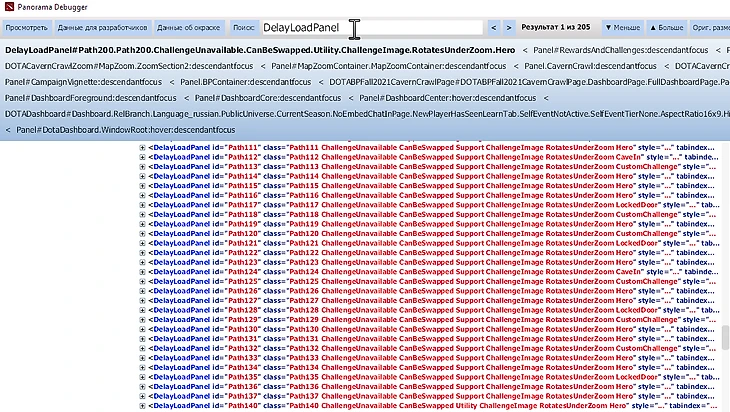Expand the Path123 DelayLoadPanel node
Viewport: 730px width, 412px height.
pos(142,262)
